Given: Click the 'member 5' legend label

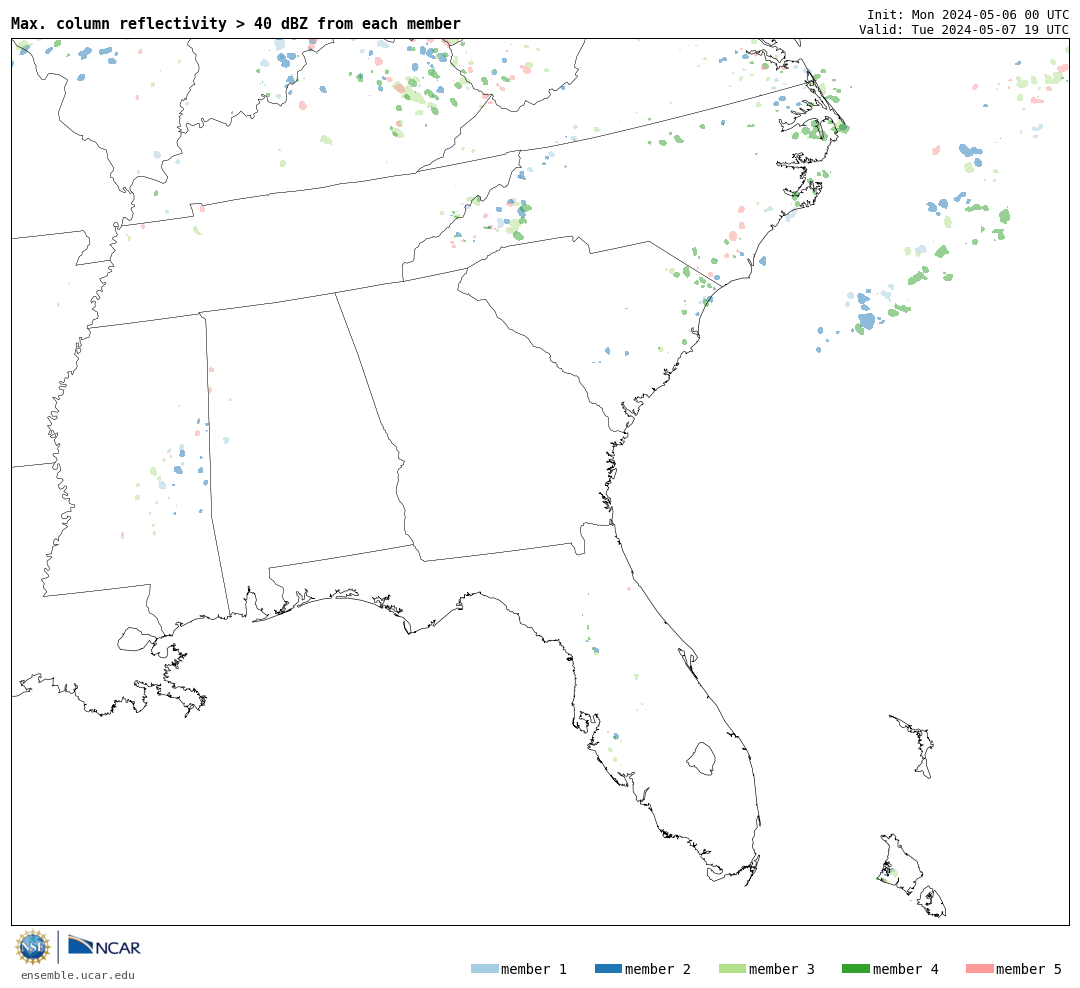Looking at the screenshot, I should [x=1029, y=969].
